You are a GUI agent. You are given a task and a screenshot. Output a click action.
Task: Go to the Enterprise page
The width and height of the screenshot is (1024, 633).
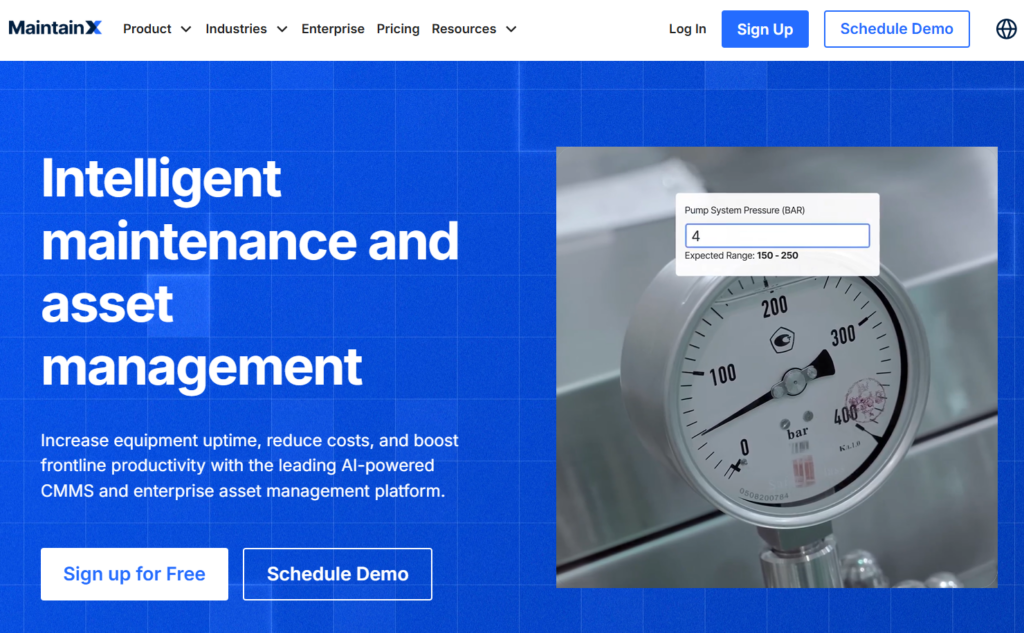click(x=332, y=29)
